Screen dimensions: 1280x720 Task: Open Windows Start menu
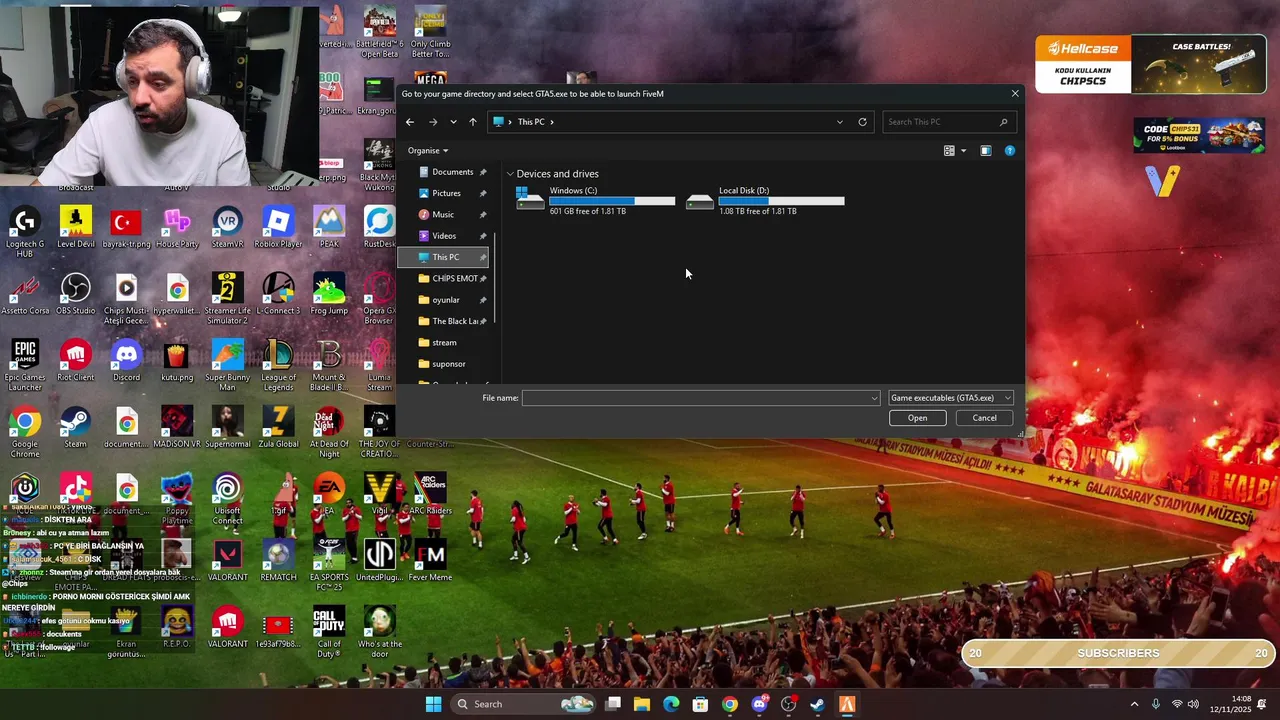tap(433, 704)
